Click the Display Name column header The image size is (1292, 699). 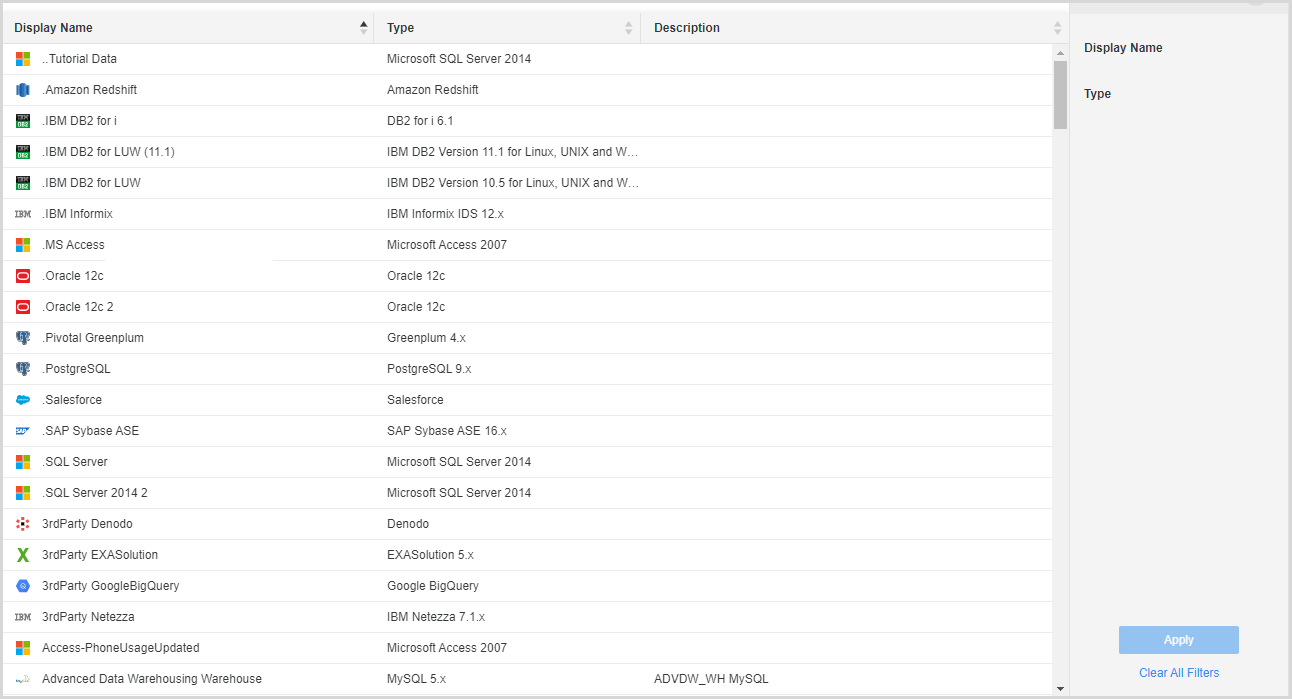(54, 28)
